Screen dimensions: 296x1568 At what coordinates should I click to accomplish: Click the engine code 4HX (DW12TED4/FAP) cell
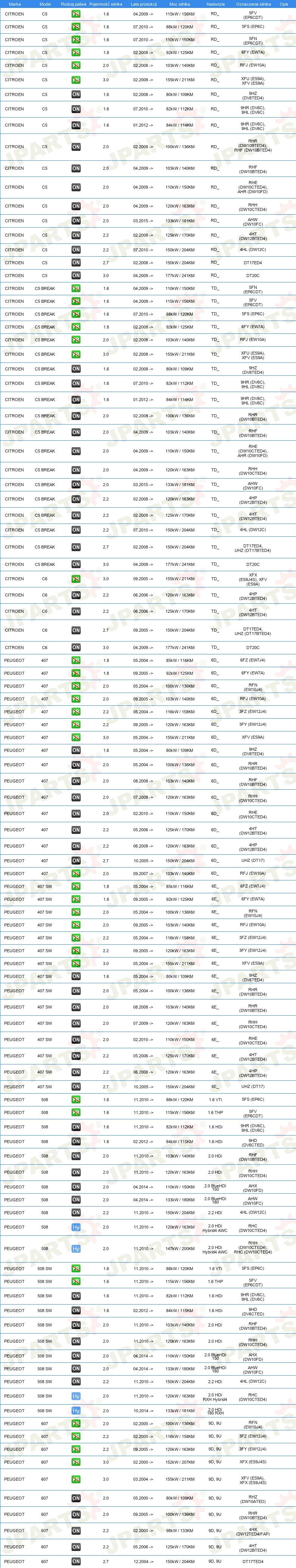[x=253, y=1531]
